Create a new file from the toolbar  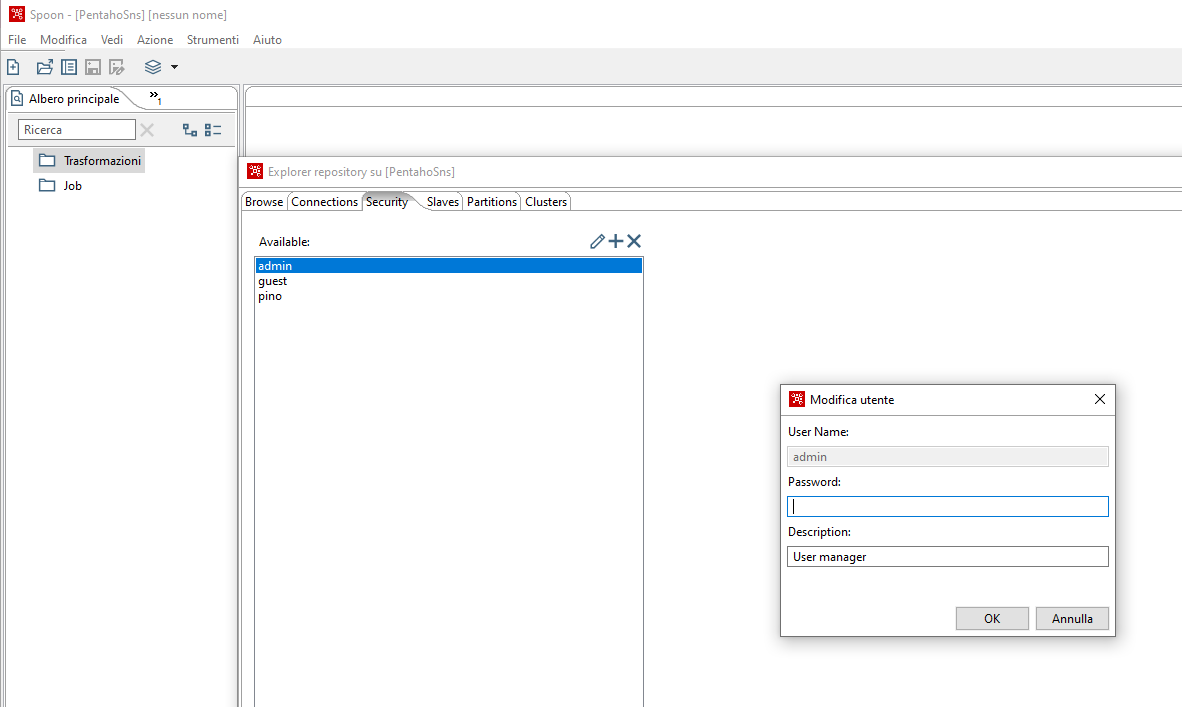point(12,66)
